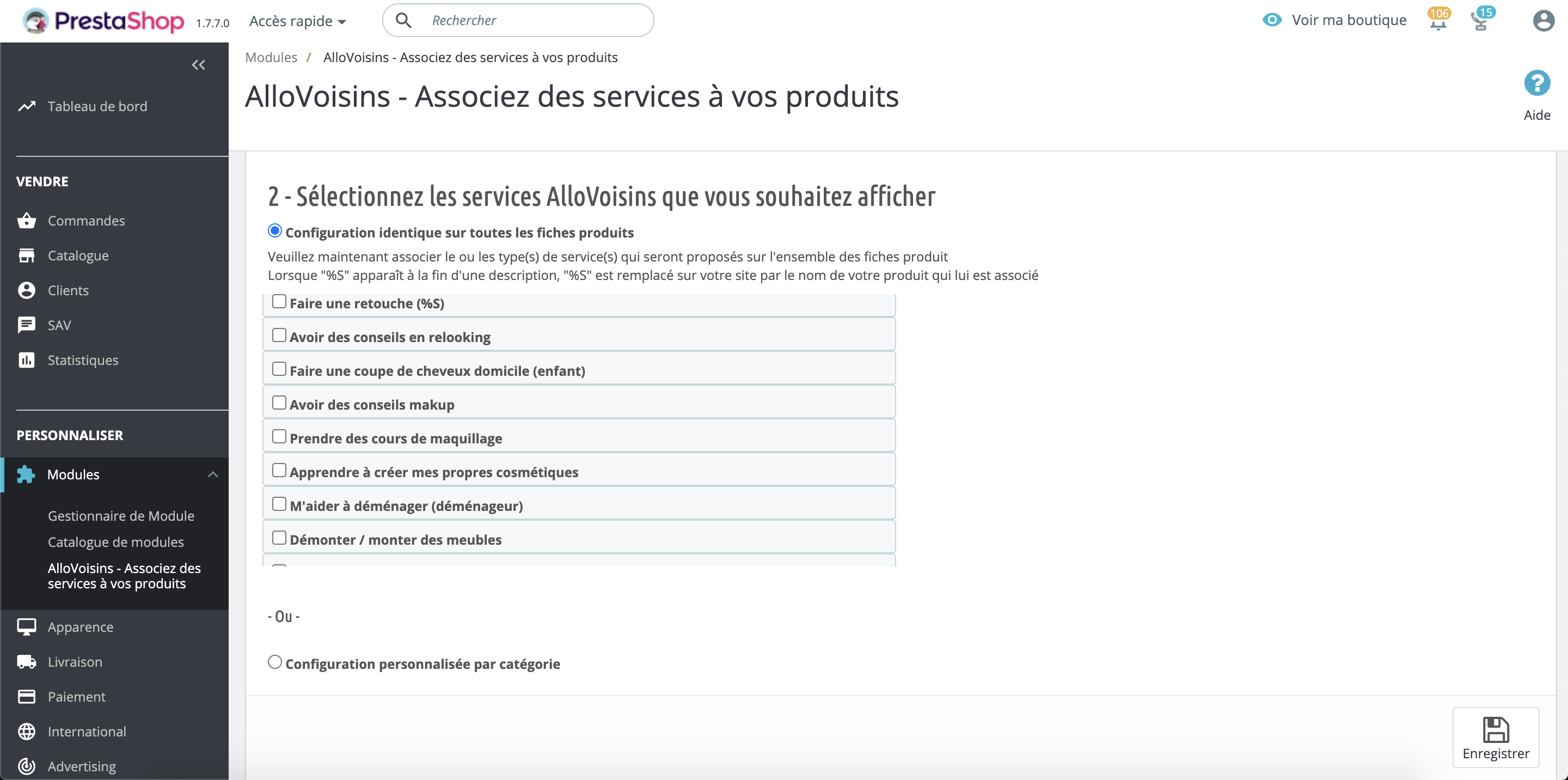Open the SAV menu label
Viewport: 1568px width, 780px height.
(60, 325)
